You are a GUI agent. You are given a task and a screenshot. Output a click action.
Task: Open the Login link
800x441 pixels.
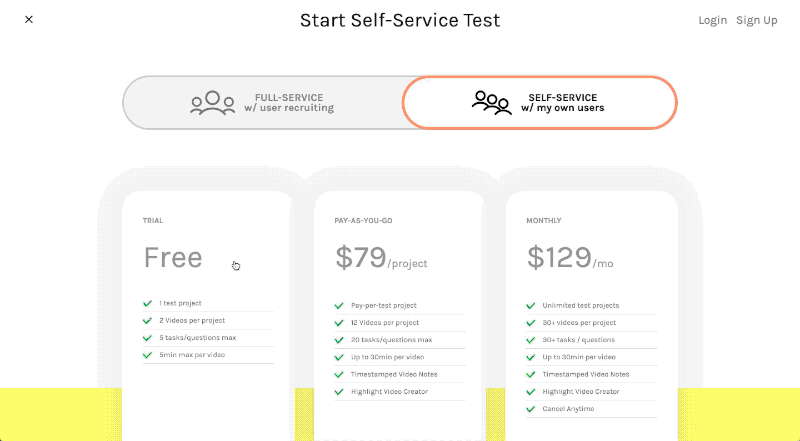pos(712,20)
